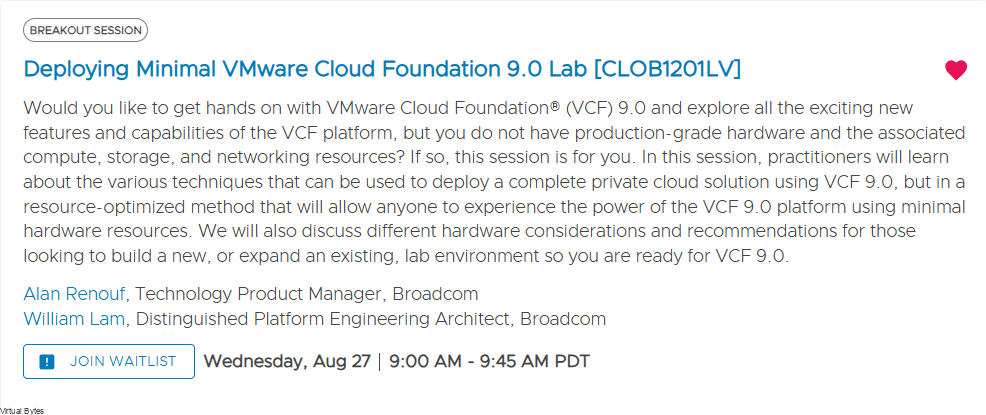Click the registered trademark symbol after Foundation
The image size is (986, 415).
pos(555,106)
